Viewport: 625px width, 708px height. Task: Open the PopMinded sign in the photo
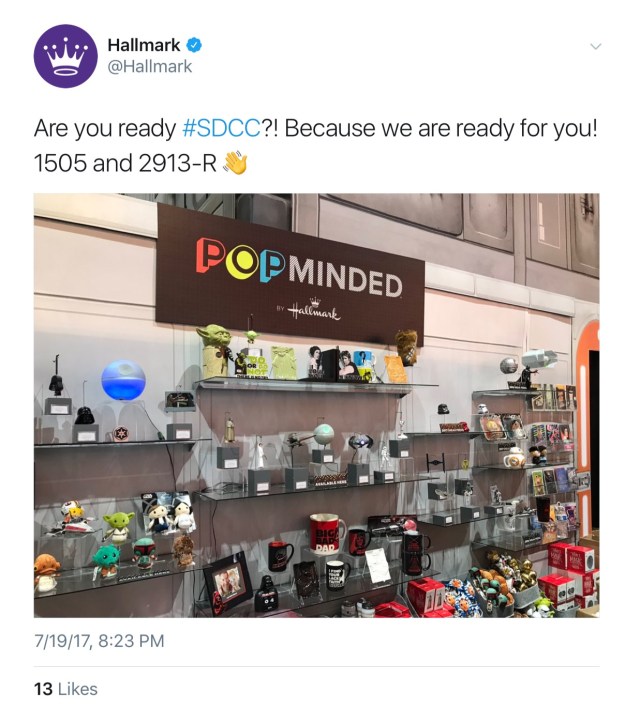(290, 273)
